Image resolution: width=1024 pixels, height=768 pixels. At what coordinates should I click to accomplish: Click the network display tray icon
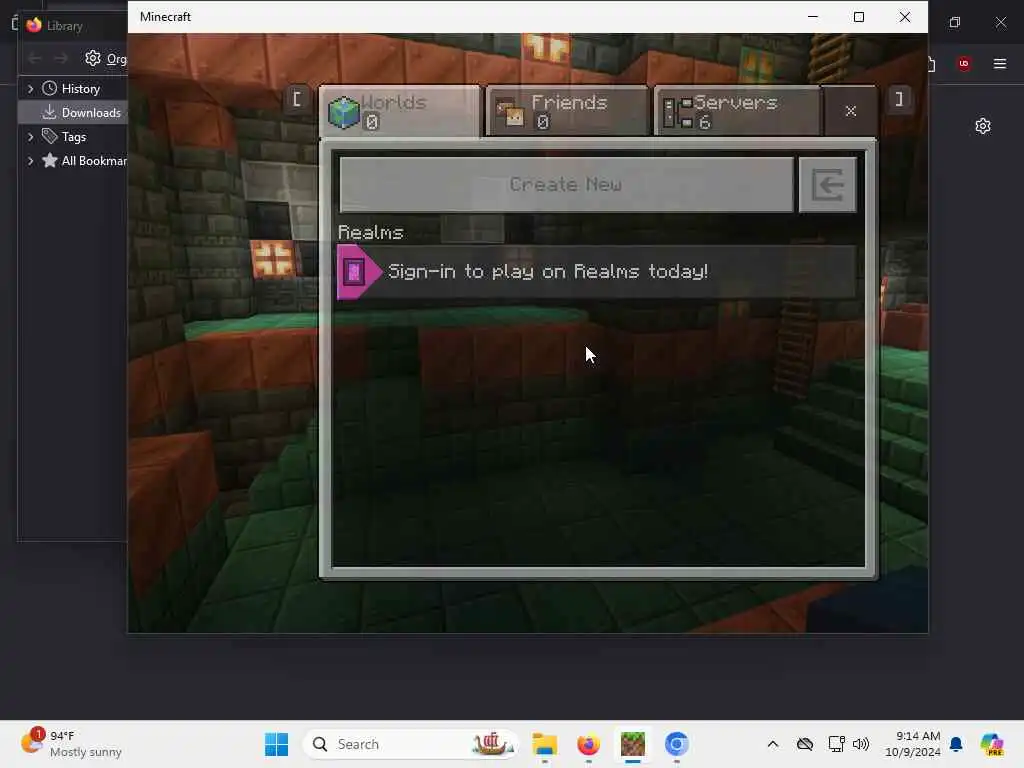click(x=836, y=744)
